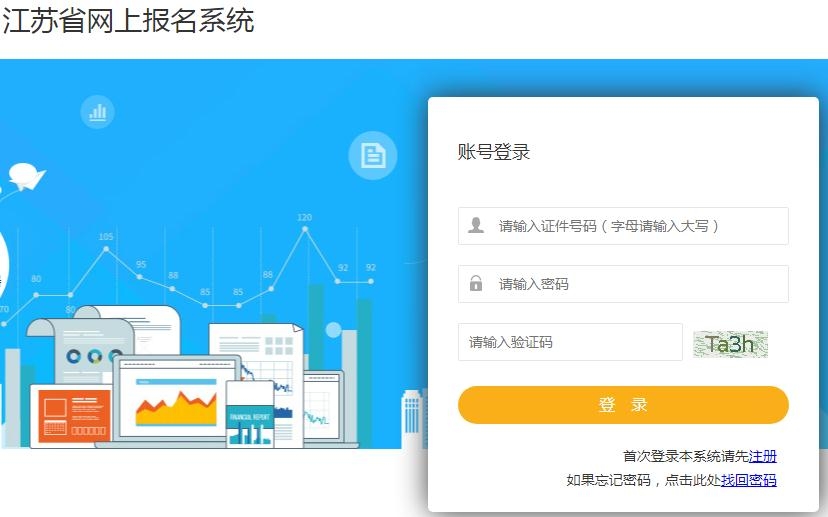This screenshot has width=828, height=517.
Task: Open the 注册 registration link
Action: click(x=763, y=456)
